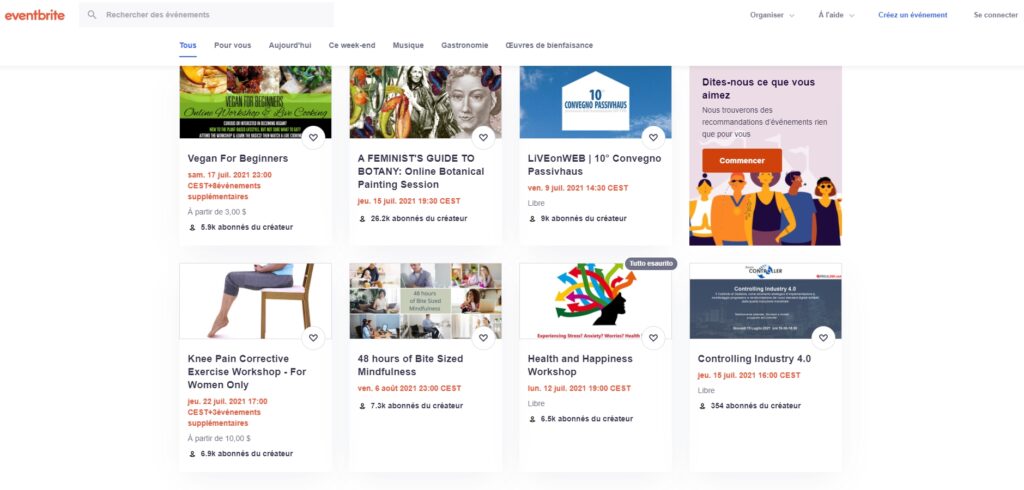
Task: Click follower icon beside 26.2k abonnés
Action: (x=362, y=219)
